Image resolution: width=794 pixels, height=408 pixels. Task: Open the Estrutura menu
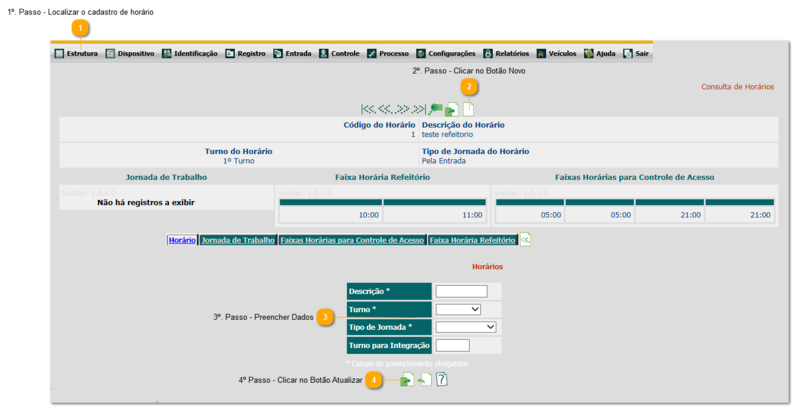(x=76, y=53)
